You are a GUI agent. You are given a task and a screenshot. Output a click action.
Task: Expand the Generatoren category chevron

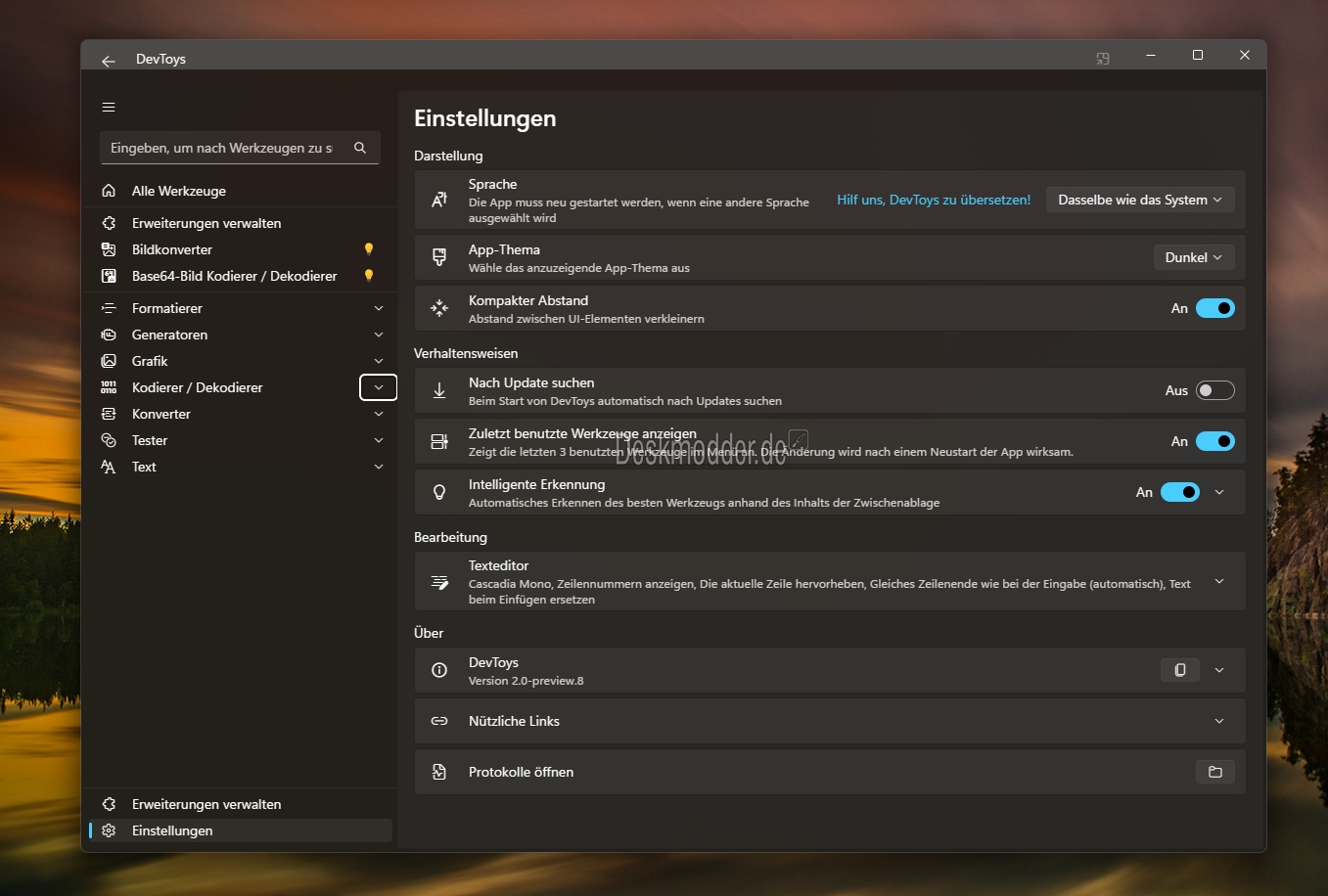(x=379, y=335)
